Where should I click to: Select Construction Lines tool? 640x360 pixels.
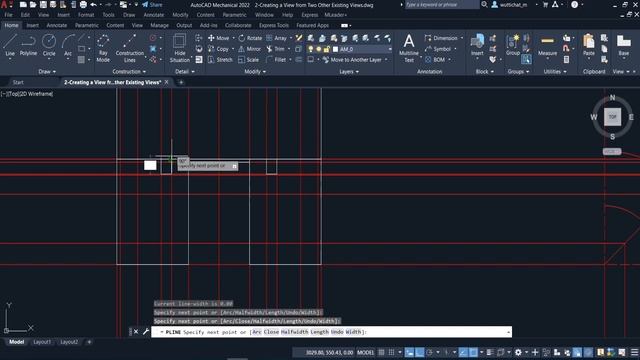tap(129, 48)
